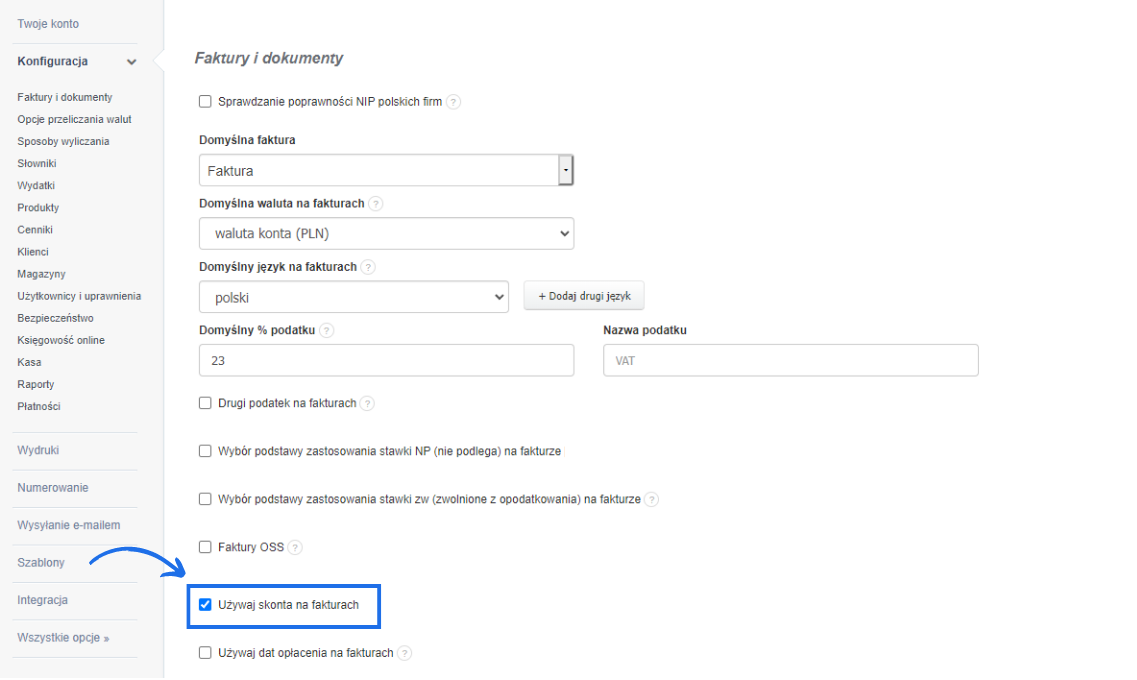1137x680 pixels.
Task: Open help icon next to Domyślny % podatku
Action: 327,331
